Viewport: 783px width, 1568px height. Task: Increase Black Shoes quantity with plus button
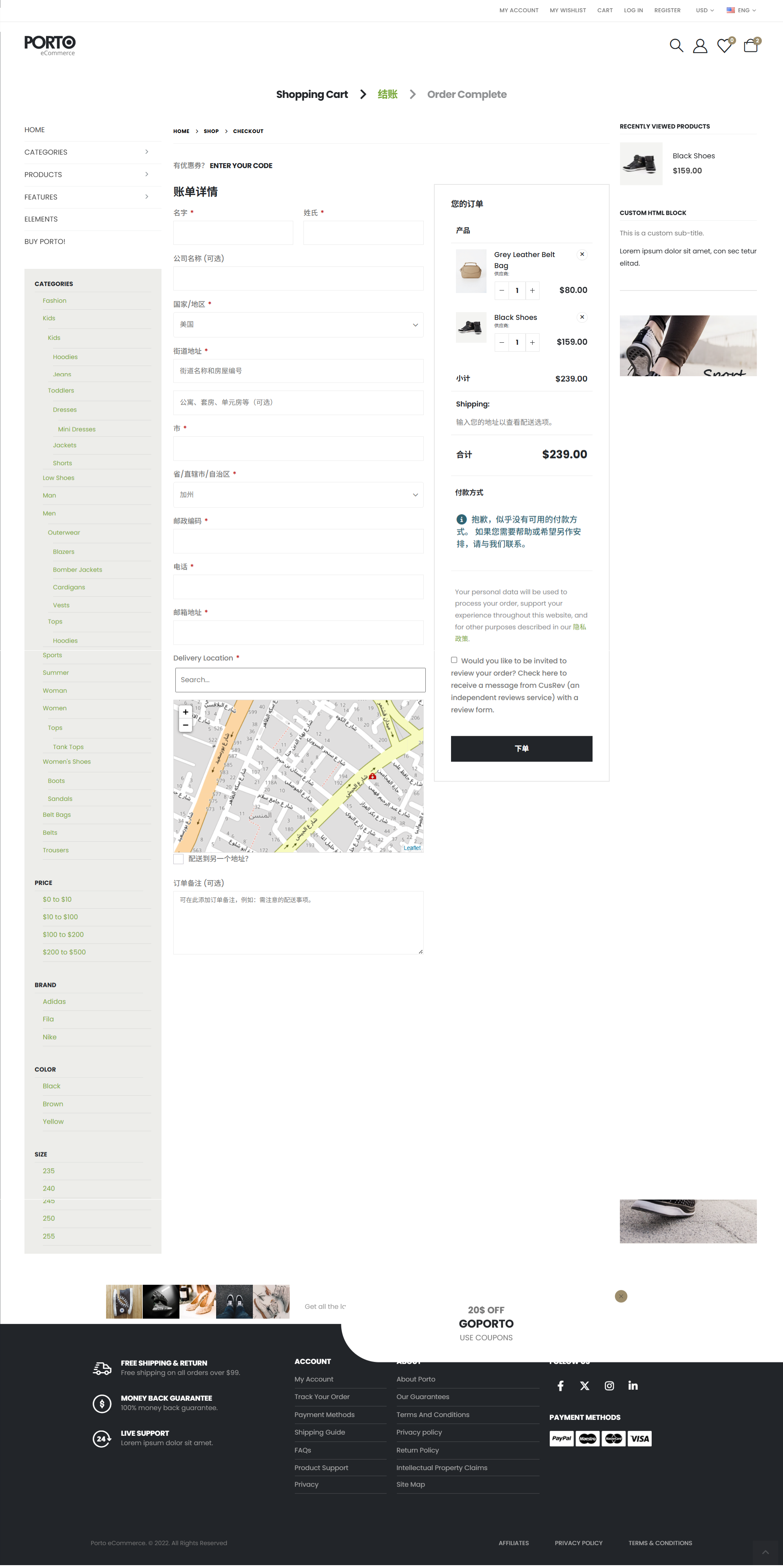532,342
